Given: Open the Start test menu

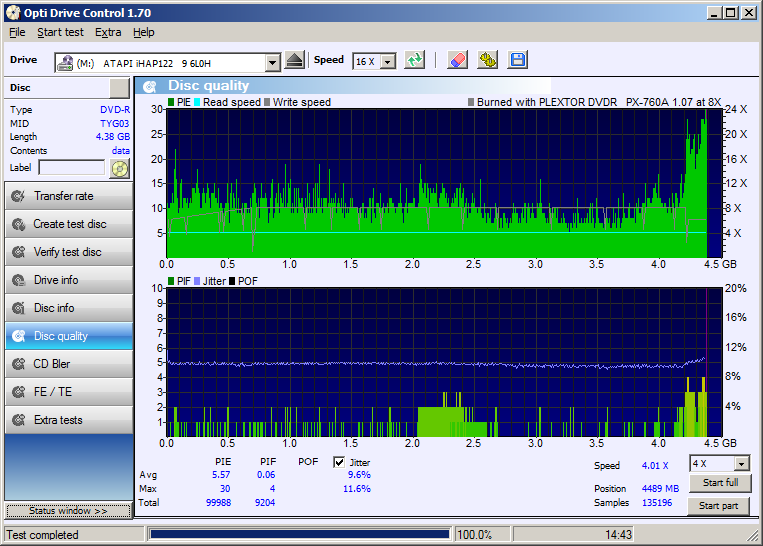Looking at the screenshot, I should pos(60,33).
